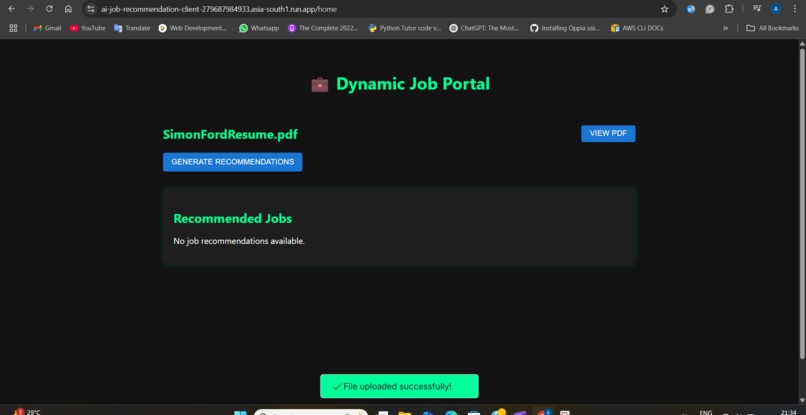
Task: Click the page vertical scrollbar
Action: coord(802,204)
